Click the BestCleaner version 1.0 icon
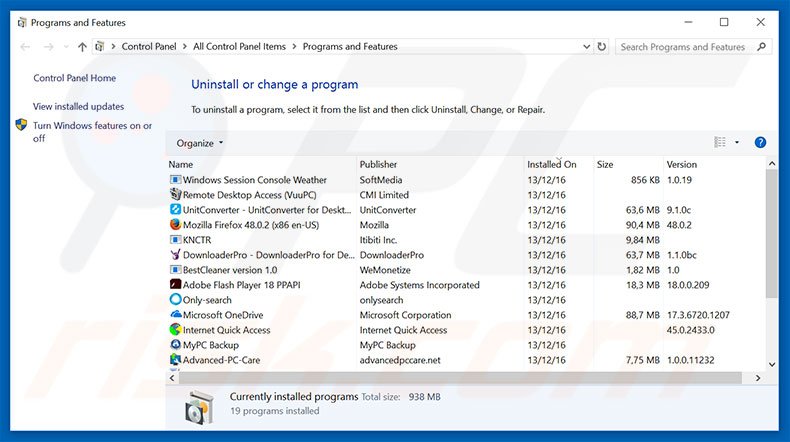Image resolution: width=790 pixels, height=442 pixels. (175, 270)
